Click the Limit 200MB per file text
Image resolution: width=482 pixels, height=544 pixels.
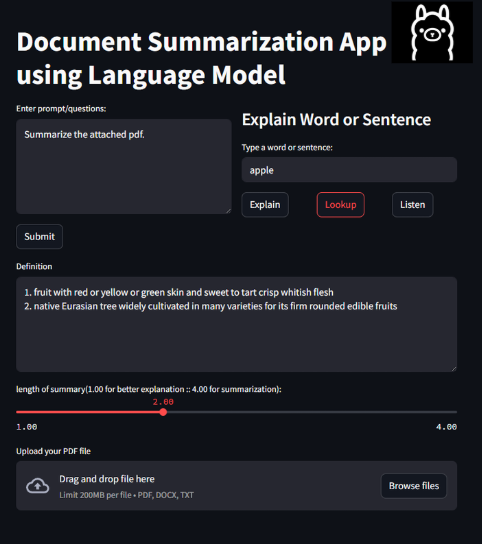point(126,495)
